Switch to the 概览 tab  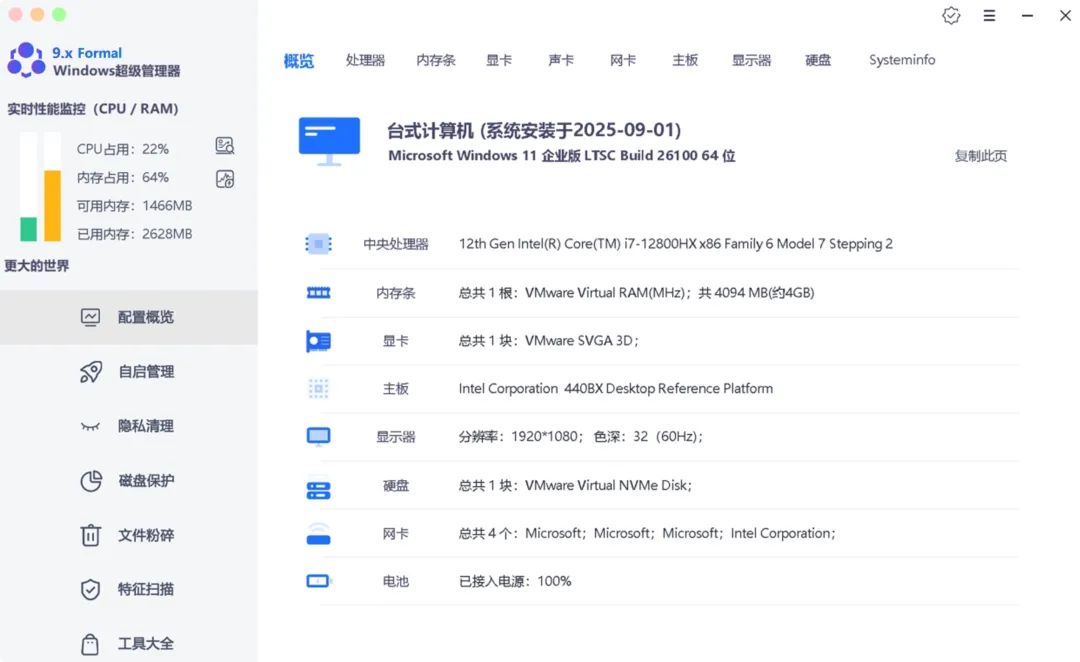point(299,61)
